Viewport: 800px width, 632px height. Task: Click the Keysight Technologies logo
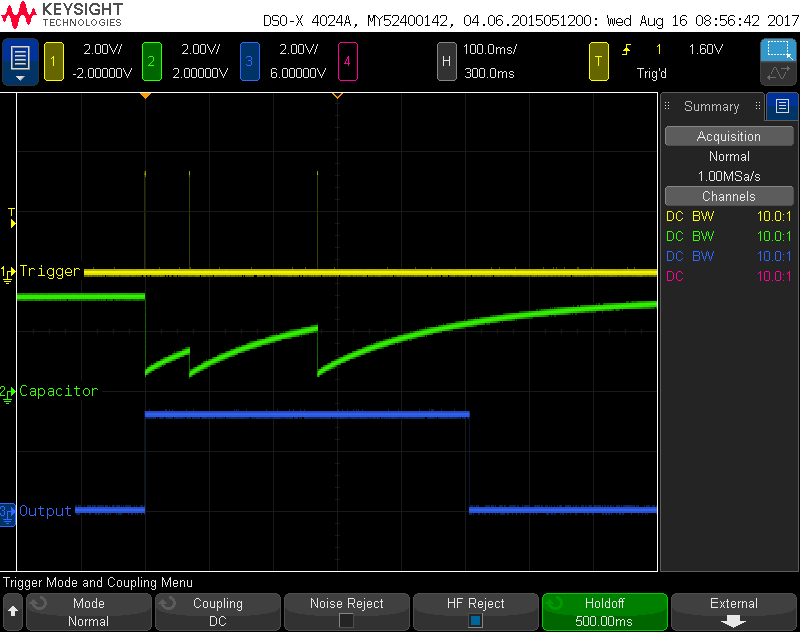[62, 15]
